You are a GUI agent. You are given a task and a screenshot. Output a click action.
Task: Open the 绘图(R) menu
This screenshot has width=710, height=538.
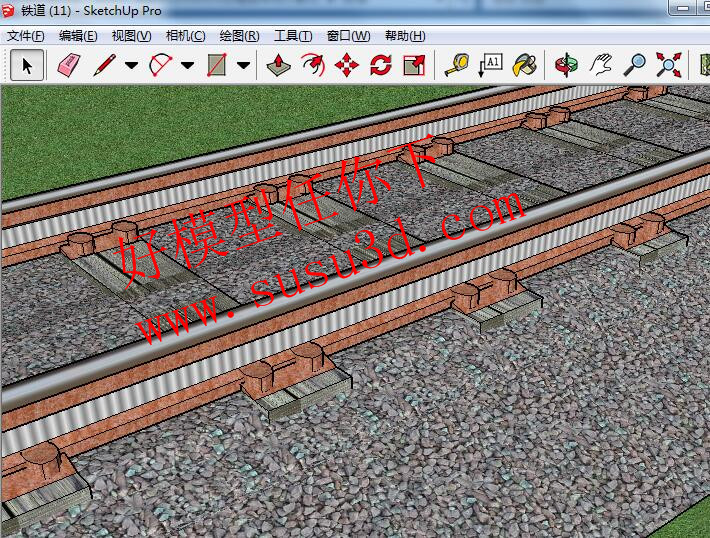[240, 36]
